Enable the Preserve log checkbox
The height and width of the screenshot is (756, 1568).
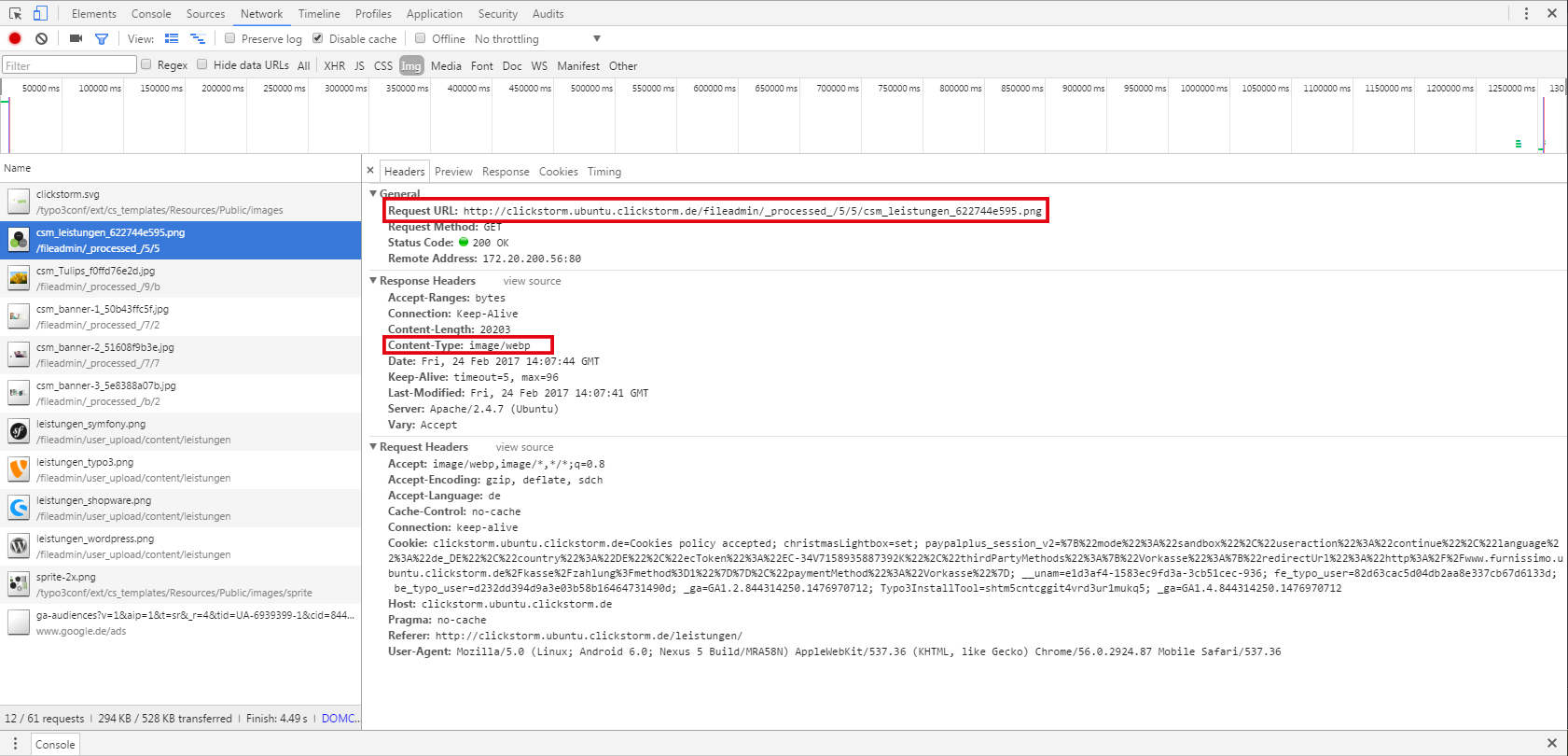[x=230, y=38]
